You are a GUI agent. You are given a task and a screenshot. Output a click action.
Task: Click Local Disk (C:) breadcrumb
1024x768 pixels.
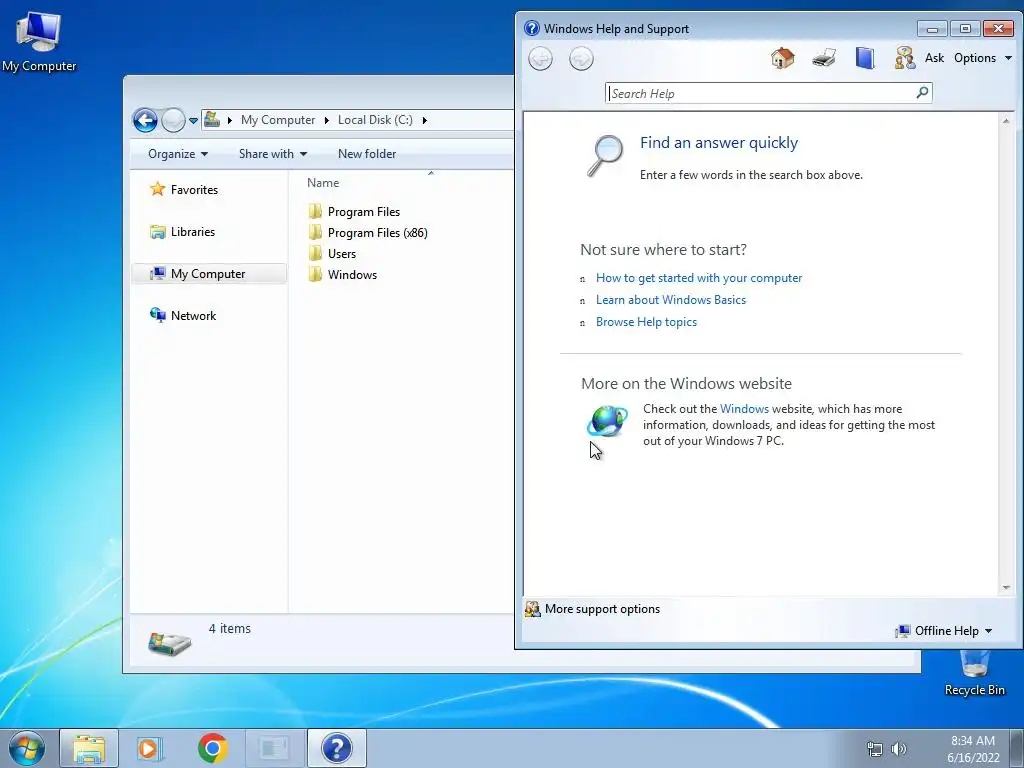tap(375, 120)
